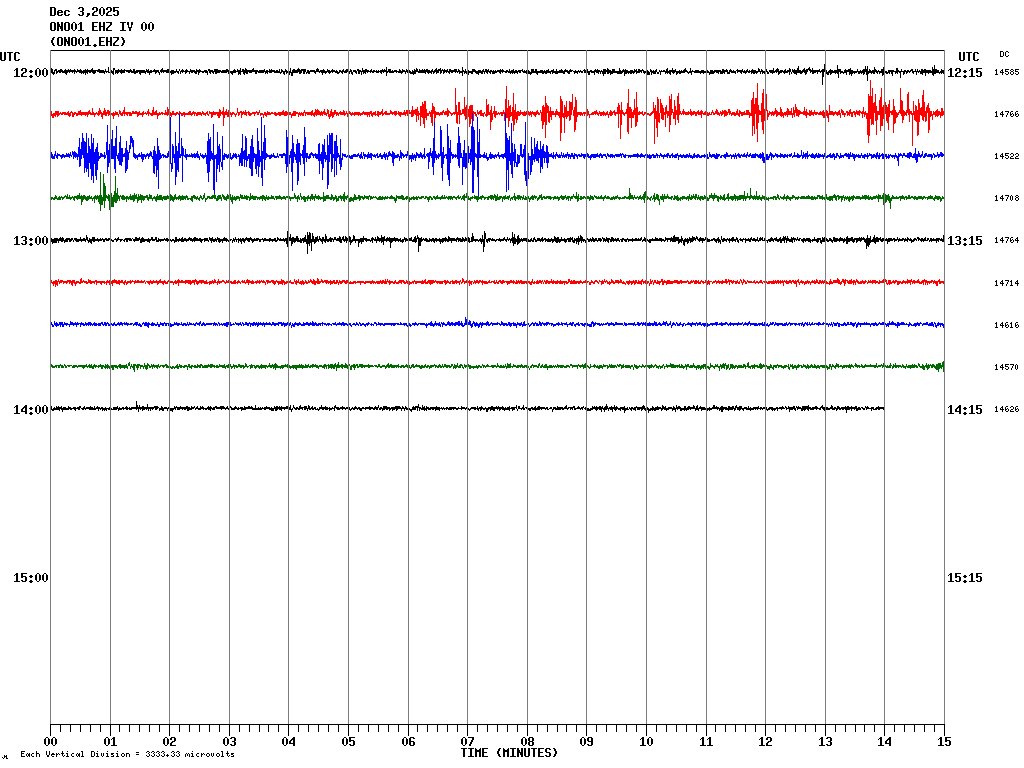
Task: Click the Each Vertical Division scale note
Action: tap(127, 755)
